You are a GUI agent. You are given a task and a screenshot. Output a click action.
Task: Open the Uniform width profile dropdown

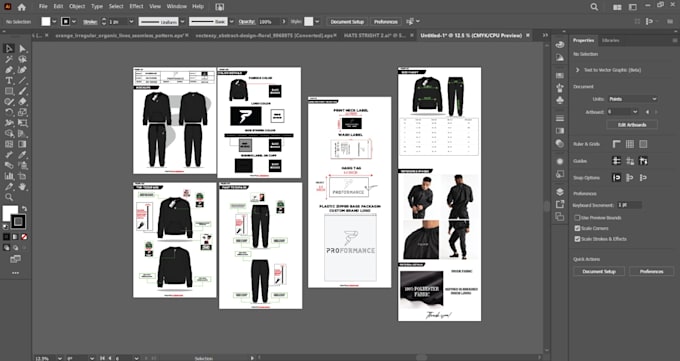click(x=183, y=22)
